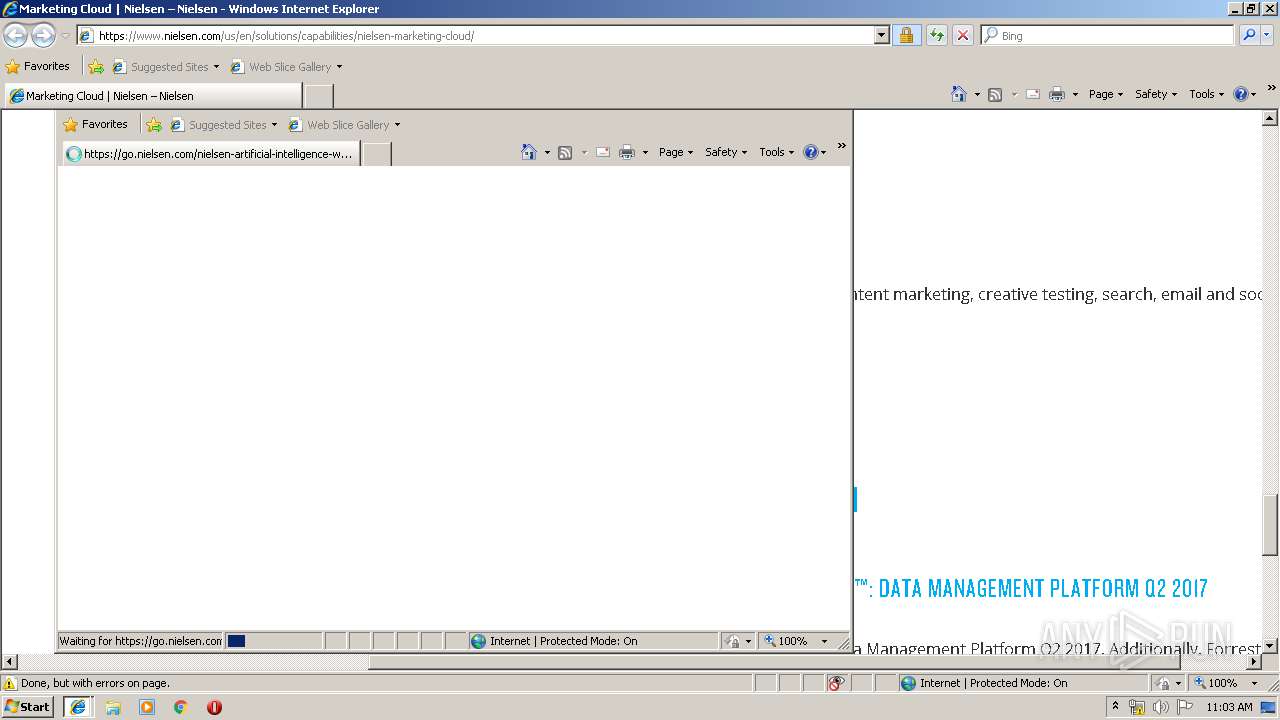Add to Favorites Bar icon in outer window
The height and width of the screenshot is (720, 1280).
point(96,67)
